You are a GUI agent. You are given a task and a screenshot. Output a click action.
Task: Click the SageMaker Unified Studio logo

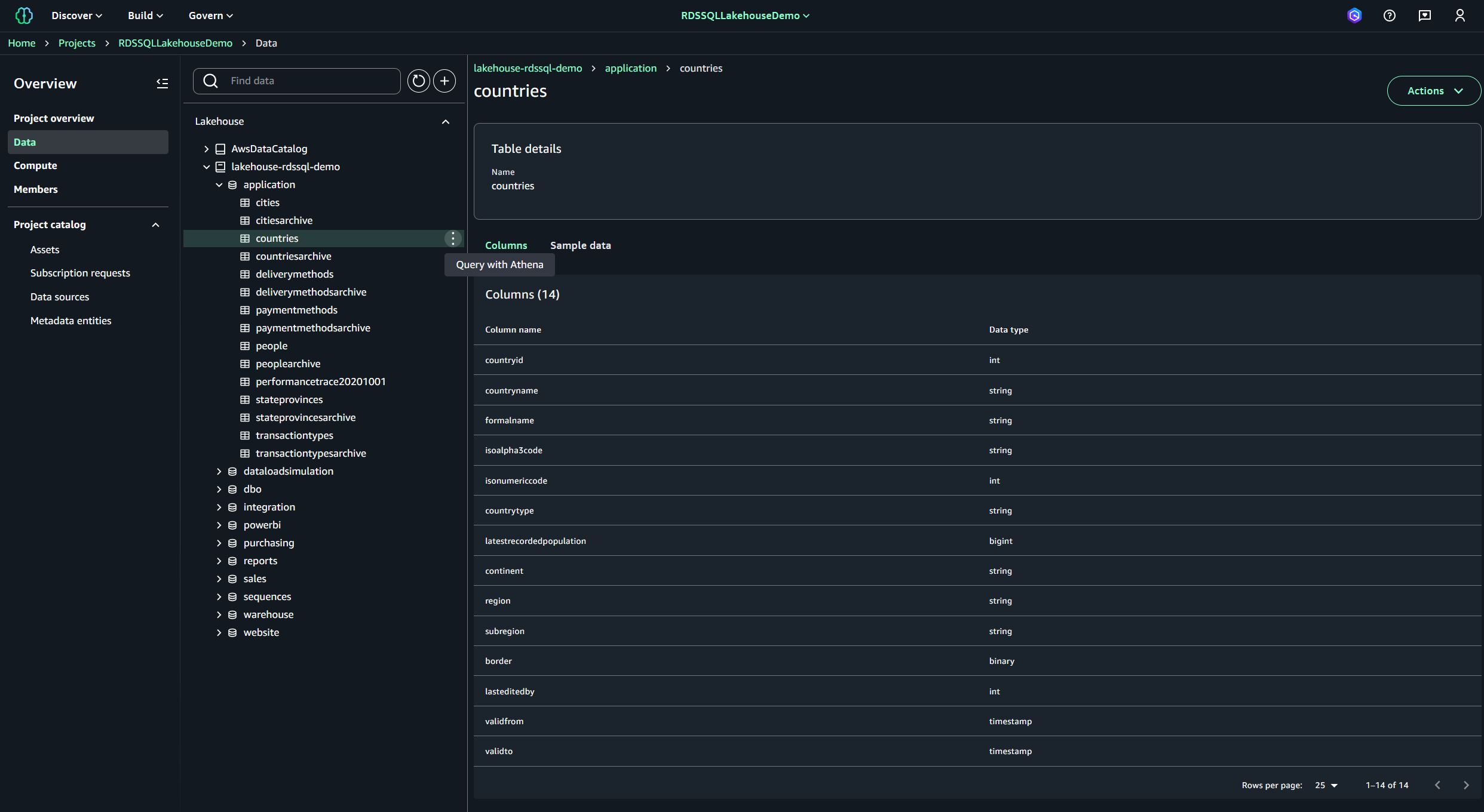coord(24,16)
